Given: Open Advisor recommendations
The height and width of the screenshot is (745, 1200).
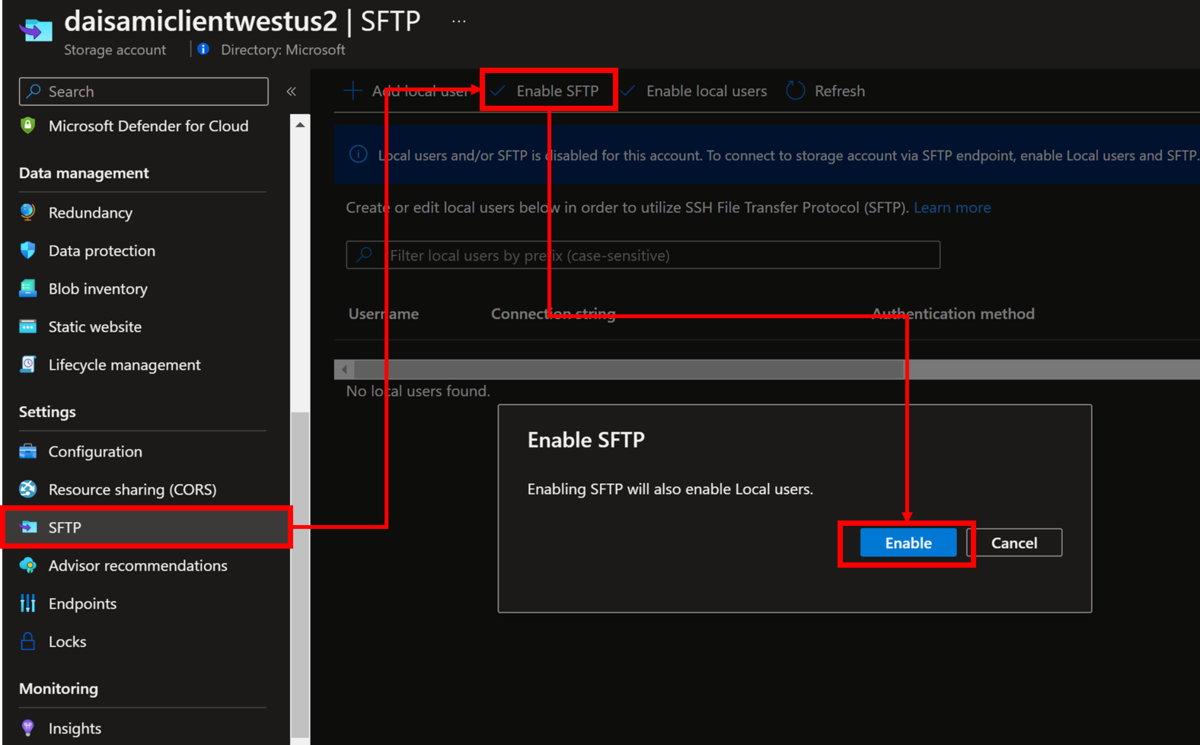Looking at the screenshot, I should pyautogui.click(x=138, y=565).
